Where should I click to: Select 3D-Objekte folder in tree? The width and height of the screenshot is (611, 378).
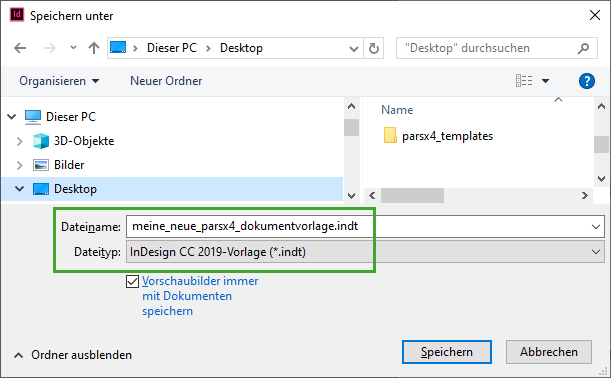[x=84, y=141]
